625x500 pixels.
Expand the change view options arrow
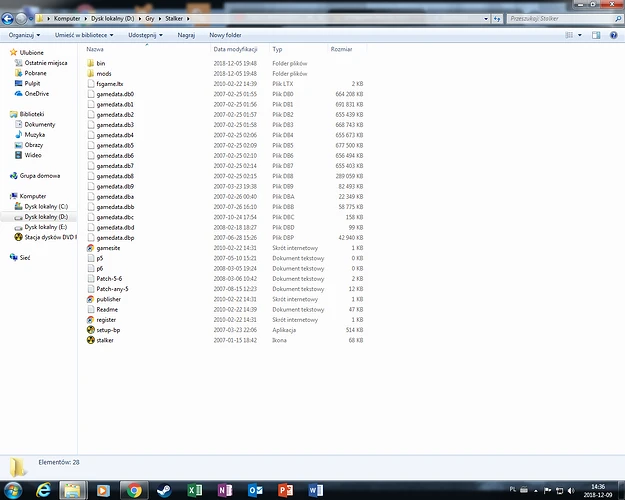[x=580, y=35]
